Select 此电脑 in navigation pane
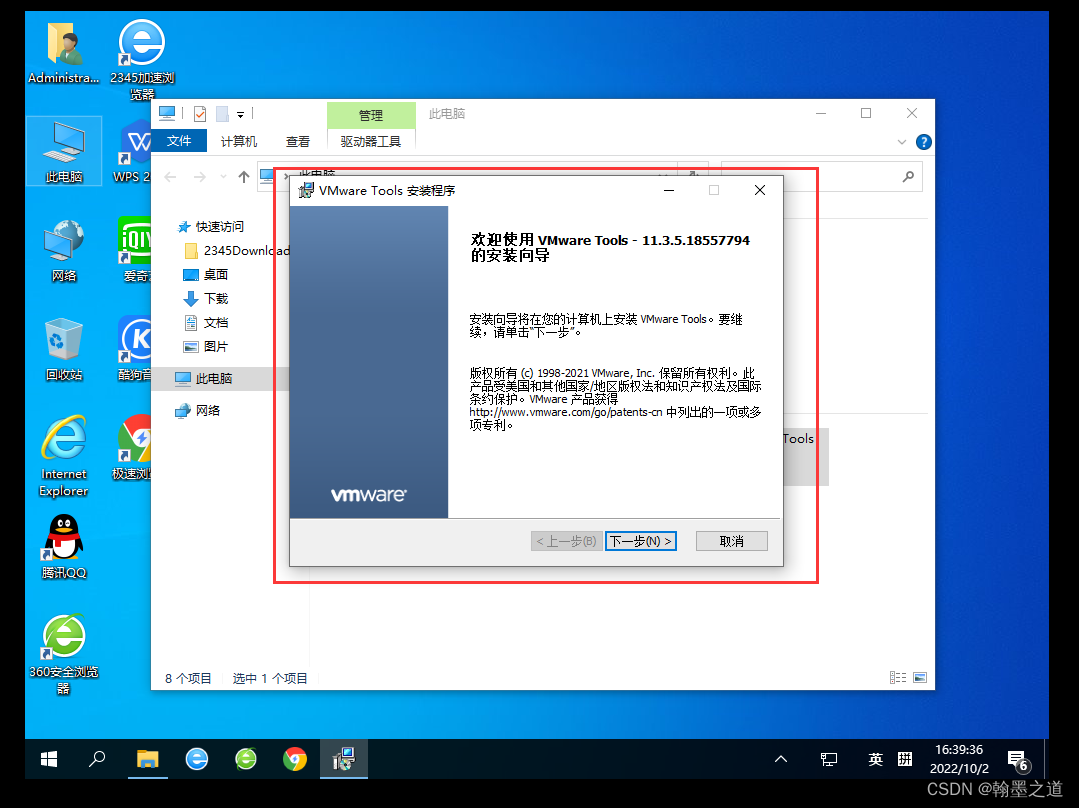 point(204,379)
